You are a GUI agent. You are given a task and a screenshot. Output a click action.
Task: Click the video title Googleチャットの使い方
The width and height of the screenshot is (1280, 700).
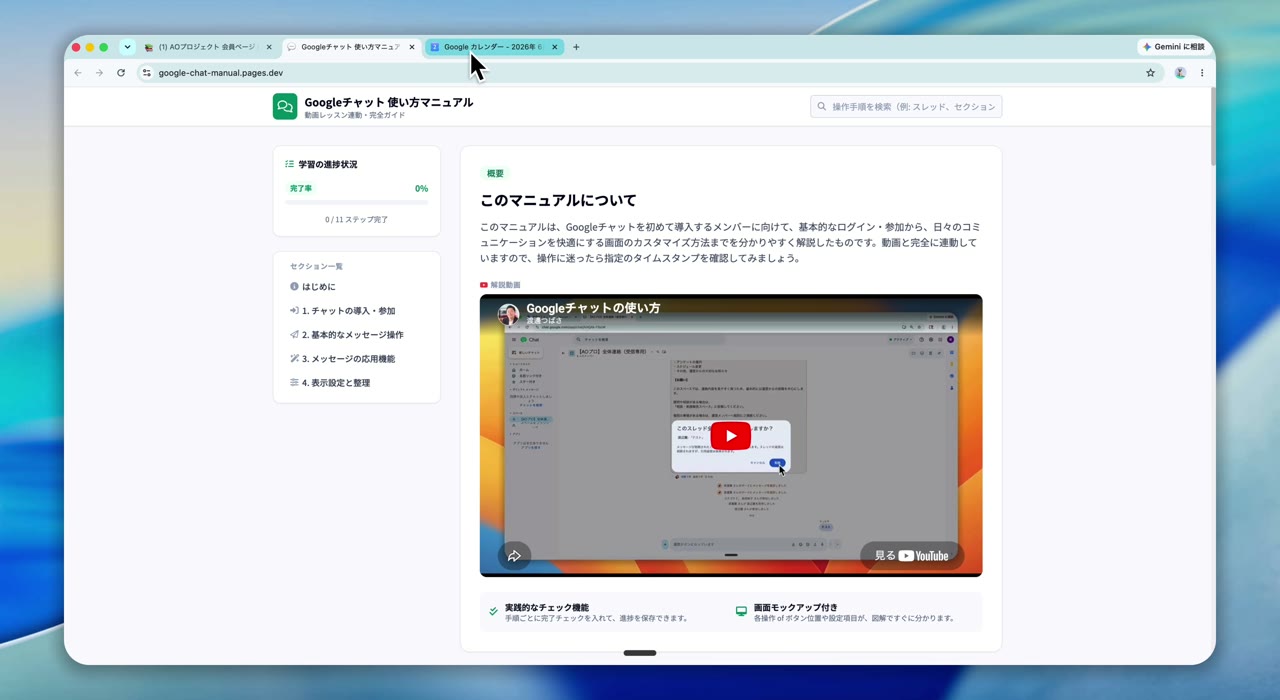[593, 308]
